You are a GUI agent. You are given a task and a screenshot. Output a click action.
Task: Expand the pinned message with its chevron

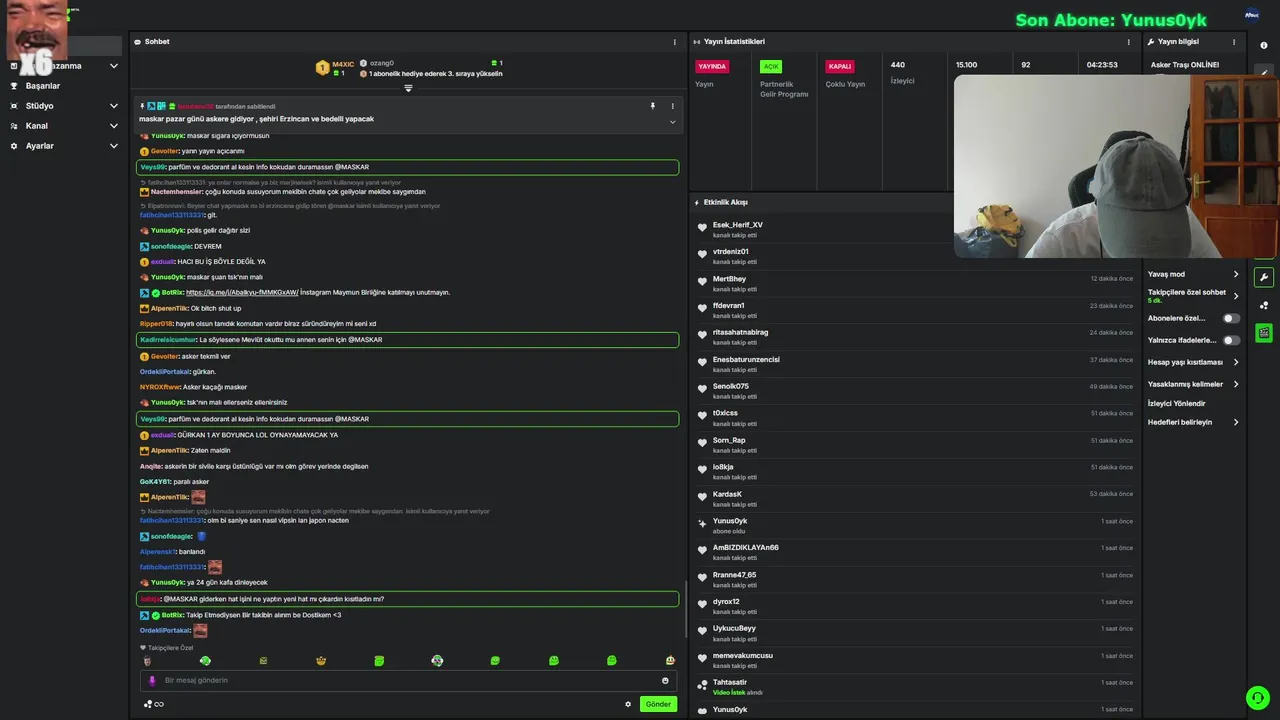672,122
